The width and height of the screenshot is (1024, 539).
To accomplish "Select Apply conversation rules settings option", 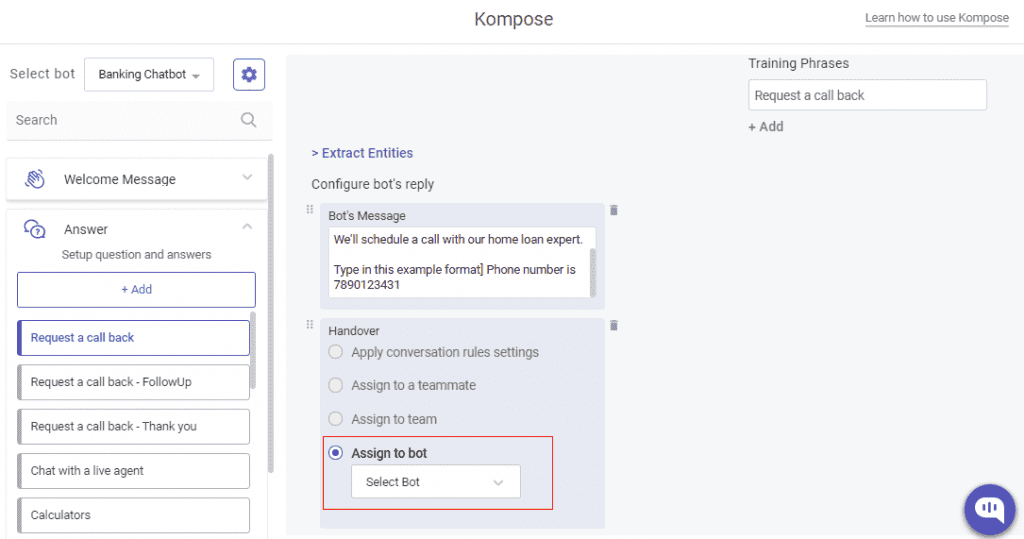I will tap(336, 352).
